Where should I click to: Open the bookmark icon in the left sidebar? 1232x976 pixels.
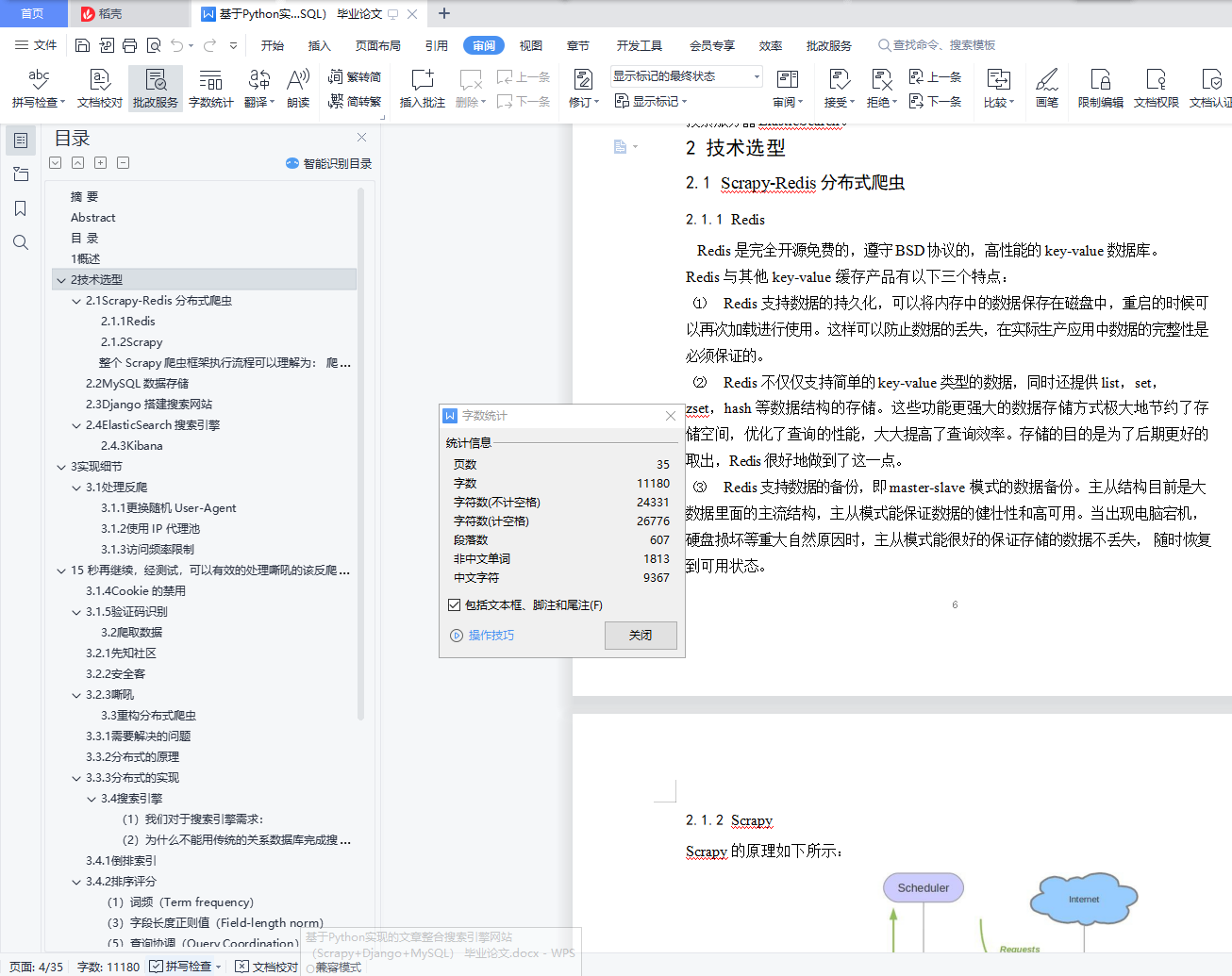coord(20,208)
